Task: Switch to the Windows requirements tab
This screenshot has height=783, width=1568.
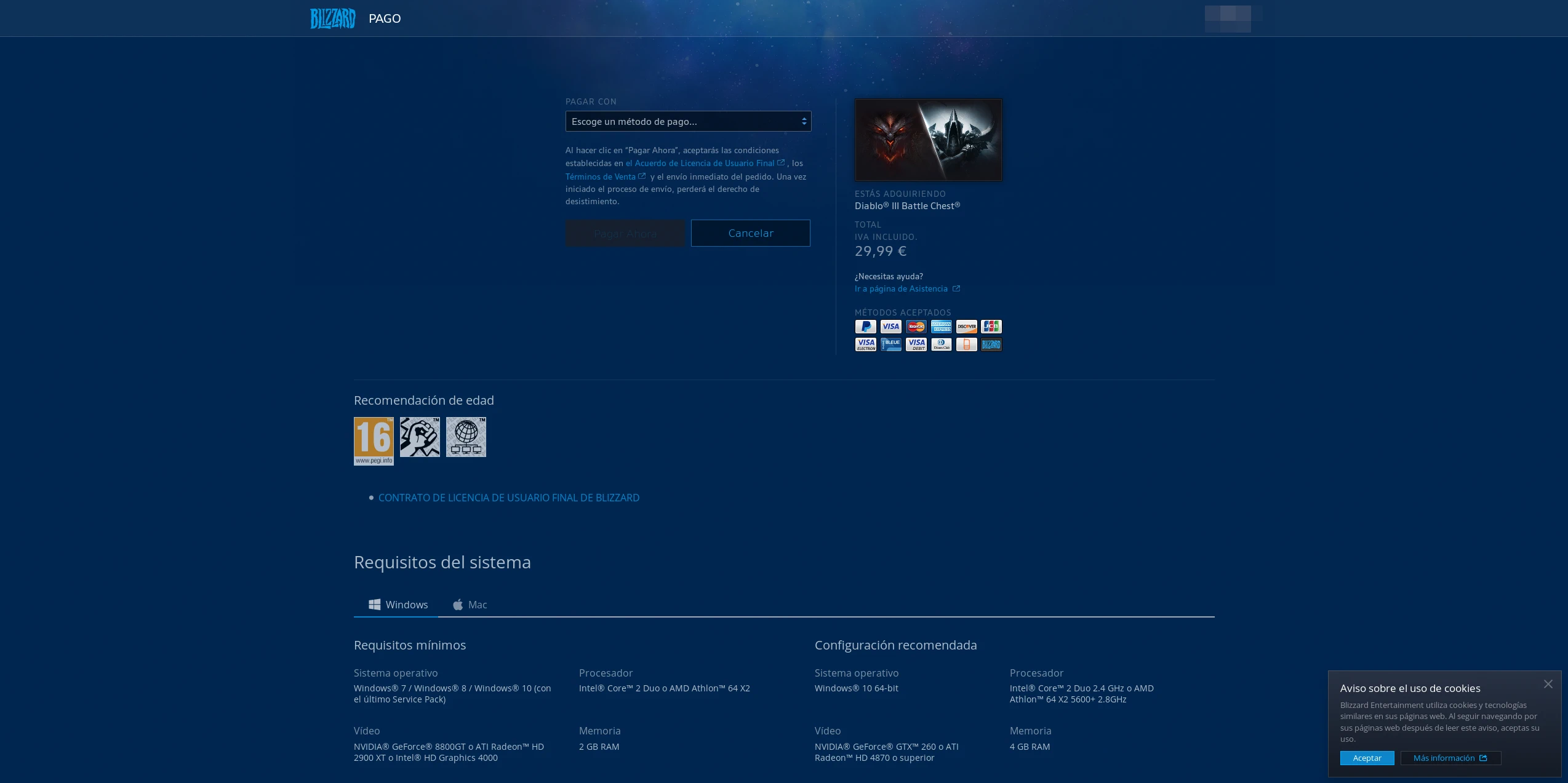Action: click(x=398, y=605)
